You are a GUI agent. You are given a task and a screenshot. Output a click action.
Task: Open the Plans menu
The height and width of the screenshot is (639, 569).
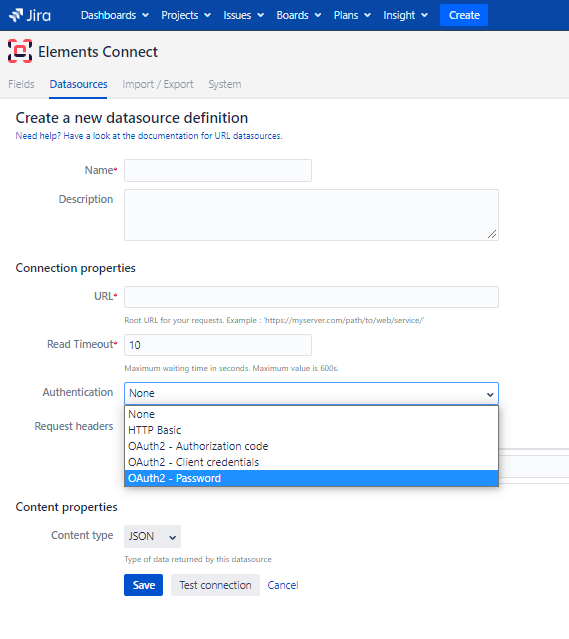[x=352, y=15]
